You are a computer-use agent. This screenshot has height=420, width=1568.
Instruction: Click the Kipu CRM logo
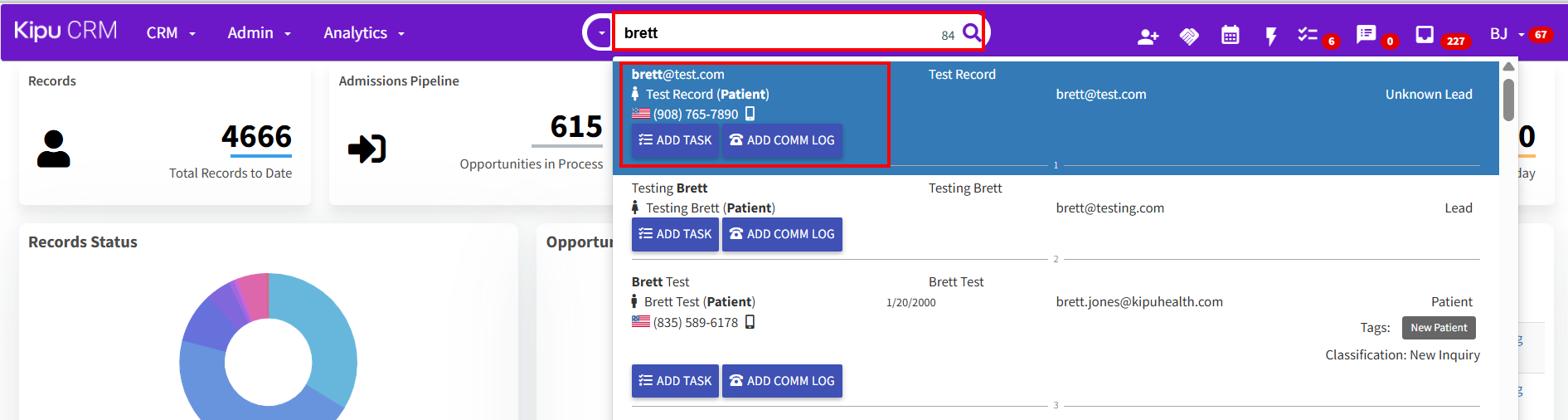(x=66, y=31)
